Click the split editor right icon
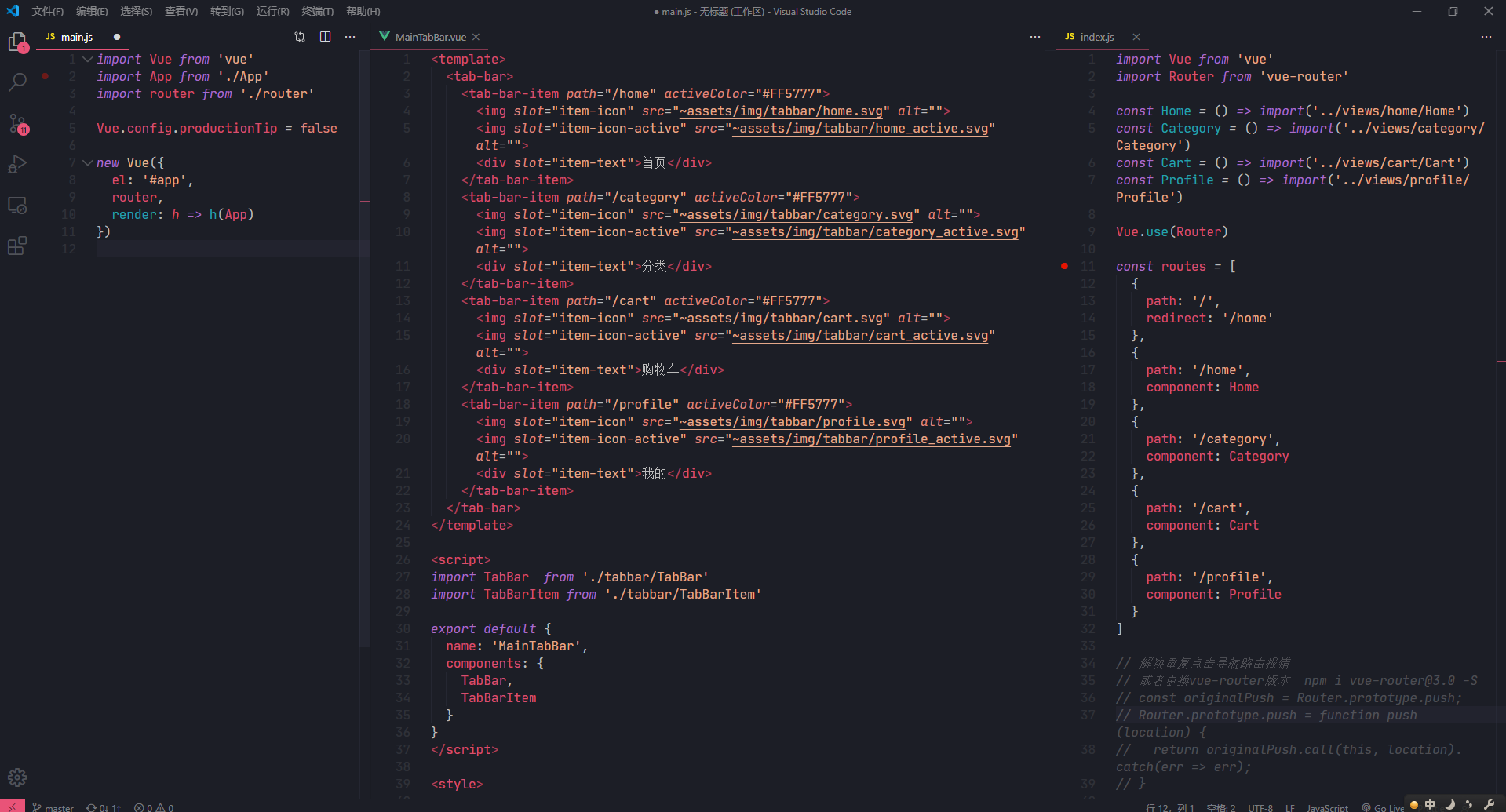 point(325,37)
